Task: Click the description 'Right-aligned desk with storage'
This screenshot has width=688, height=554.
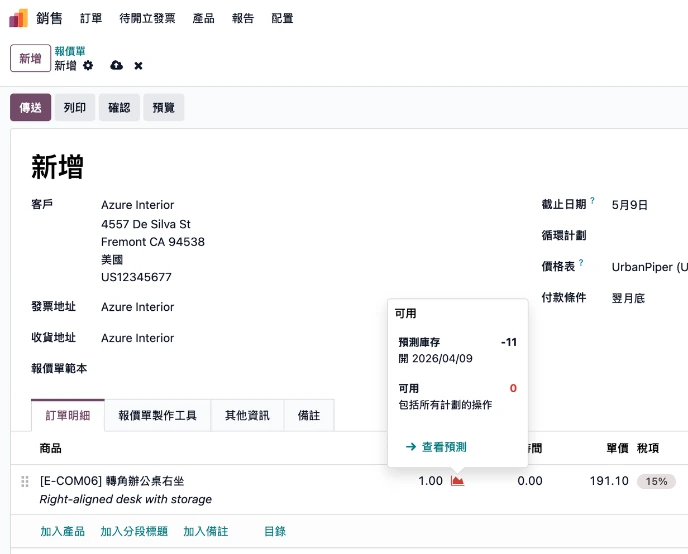Action: [125, 499]
